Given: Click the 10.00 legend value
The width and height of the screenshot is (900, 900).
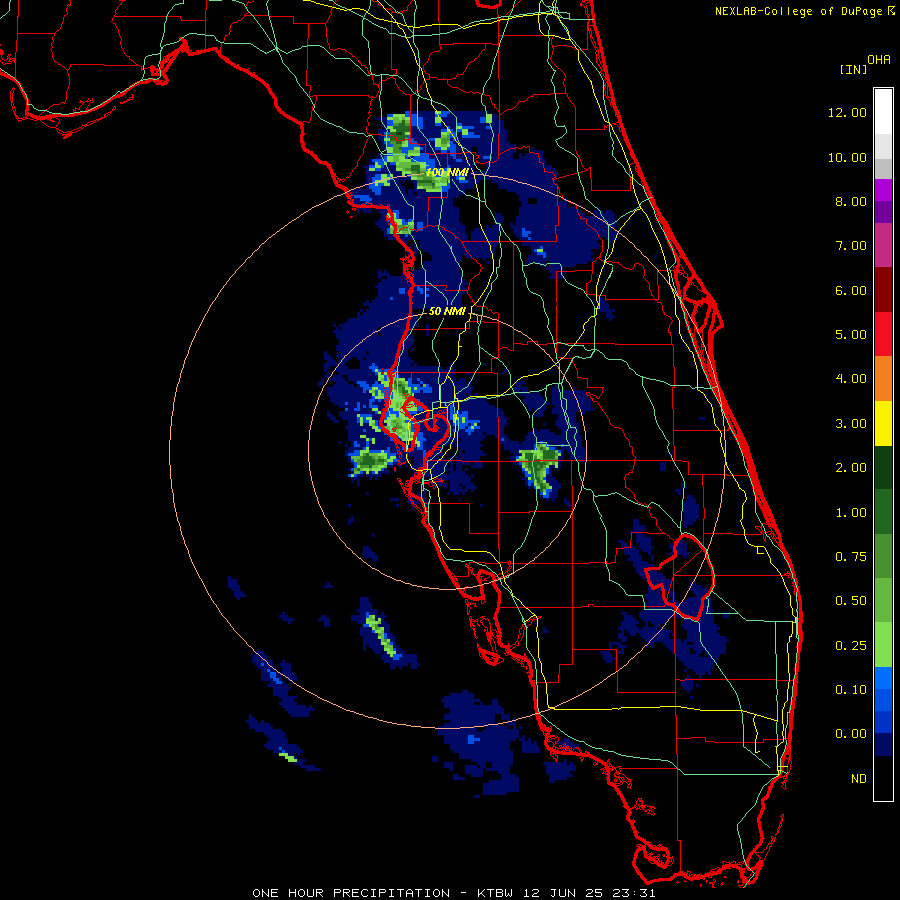Looking at the screenshot, I should [847, 157].
